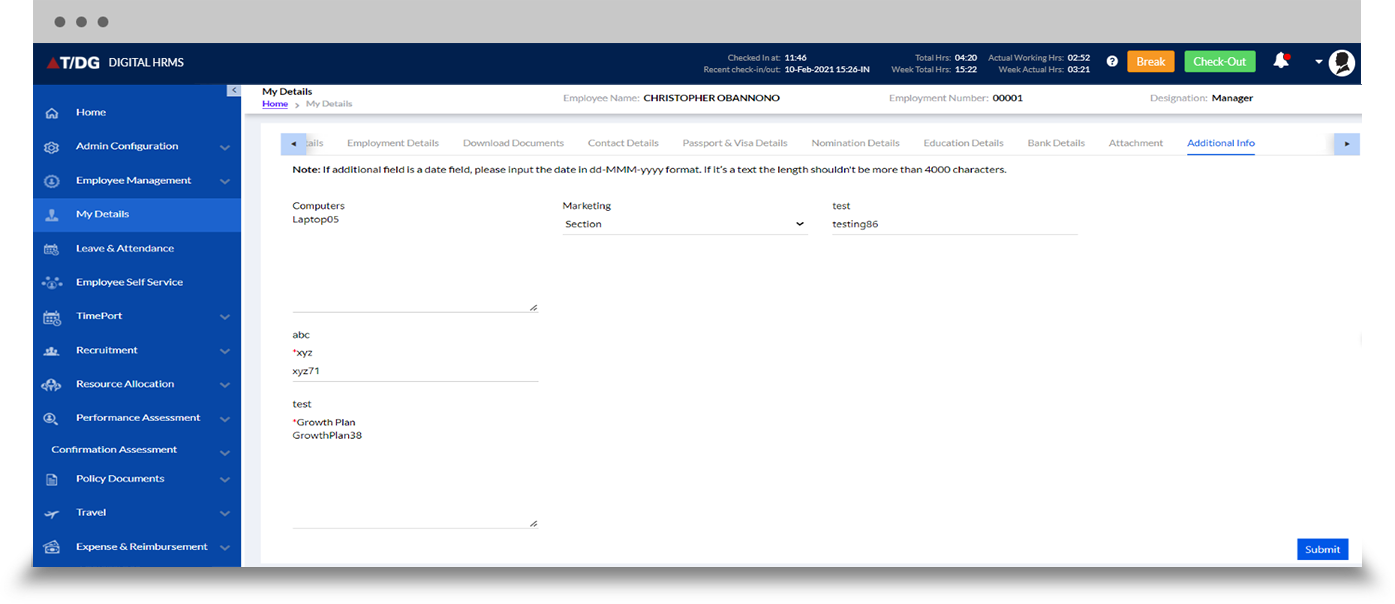
Task: Switch to the Attachment tab
Action: tap(1136, 143)
